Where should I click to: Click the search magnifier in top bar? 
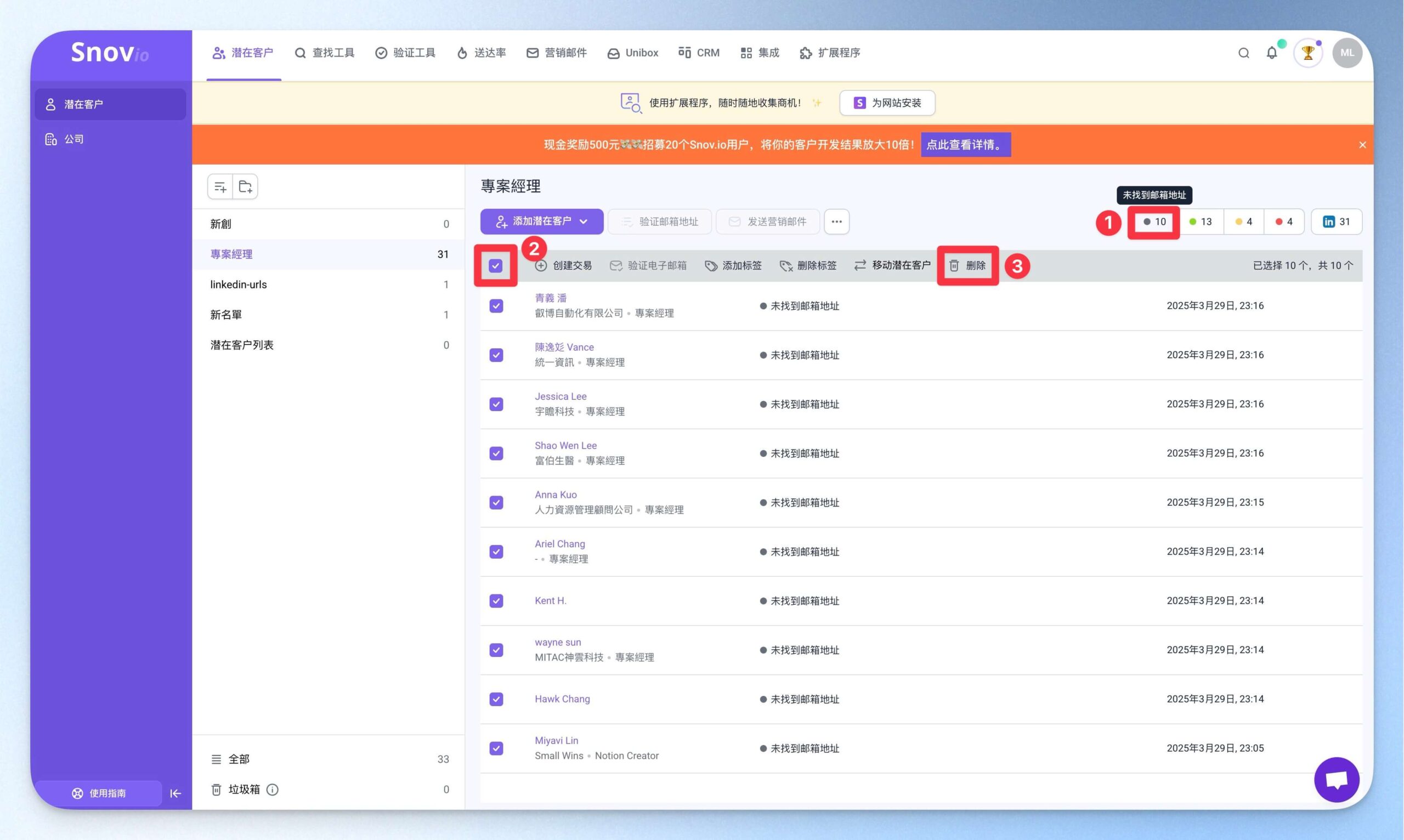pyautogui.click(x=1243, y=53)
